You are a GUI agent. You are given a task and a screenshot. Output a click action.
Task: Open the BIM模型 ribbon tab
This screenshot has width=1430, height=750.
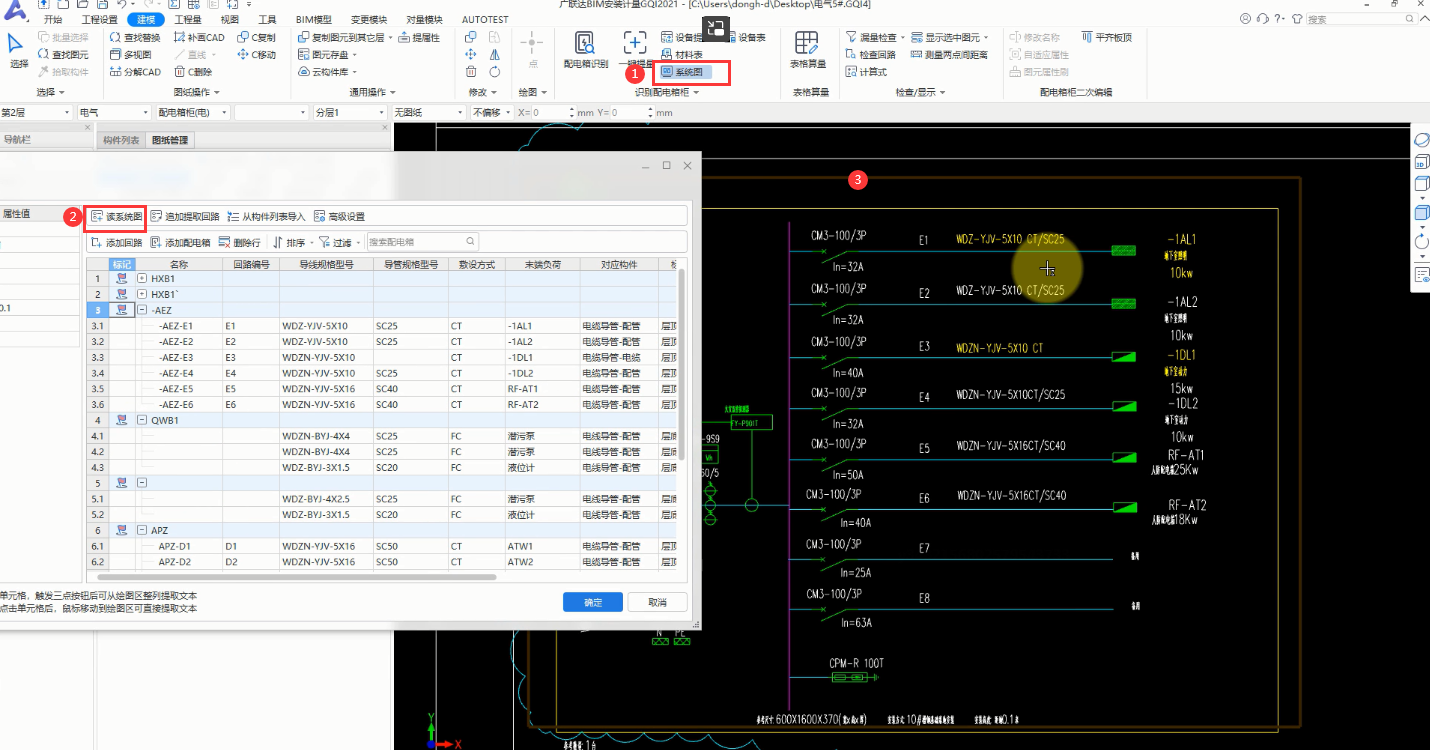point(315,19)
